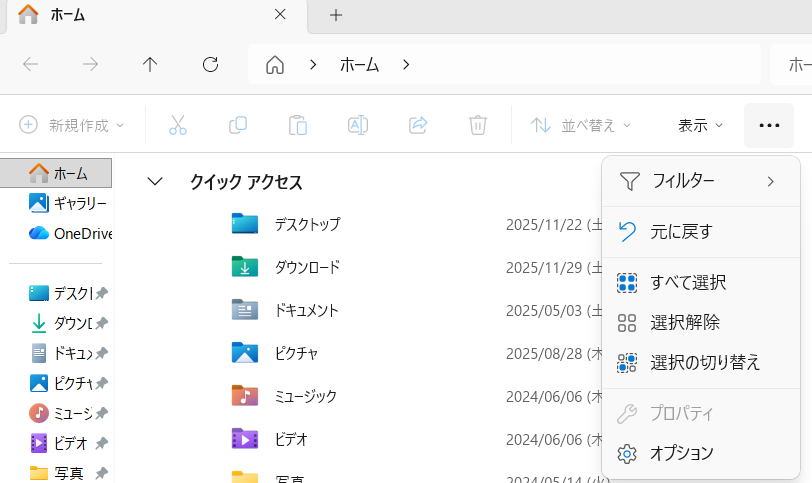The image size is (812, 483).
Task: Click the Cut scissors icon
Action: click(178, 125)
